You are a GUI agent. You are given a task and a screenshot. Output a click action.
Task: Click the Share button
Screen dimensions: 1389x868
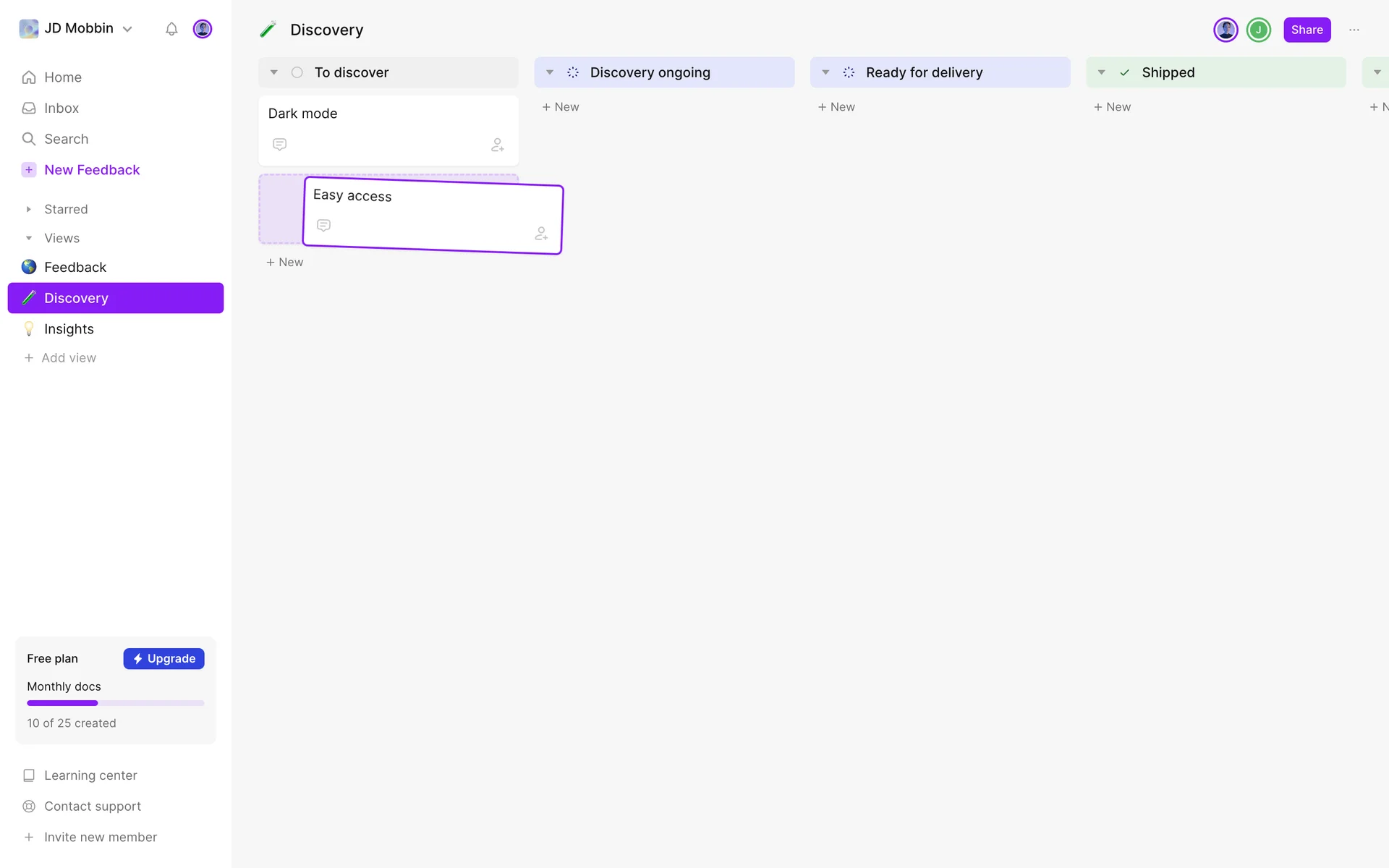(1307, 30)
